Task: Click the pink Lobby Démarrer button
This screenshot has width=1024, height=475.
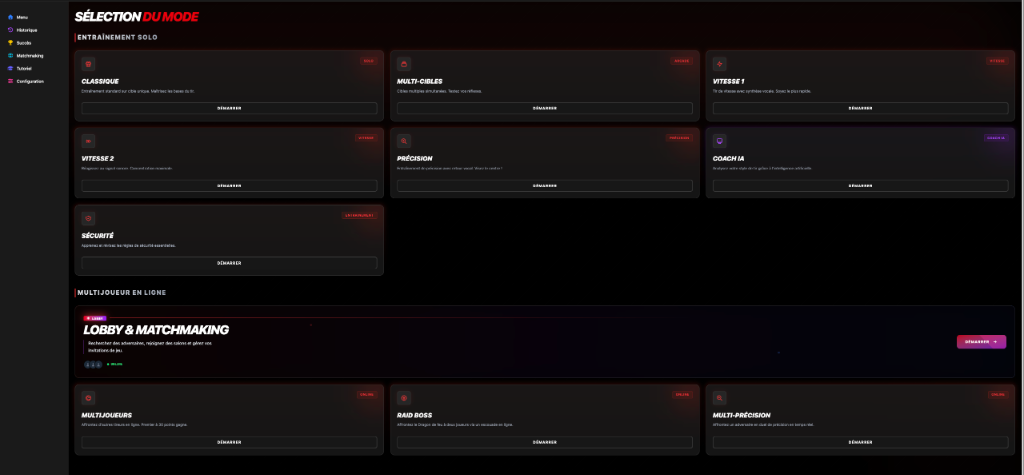Action: point(982,342)
